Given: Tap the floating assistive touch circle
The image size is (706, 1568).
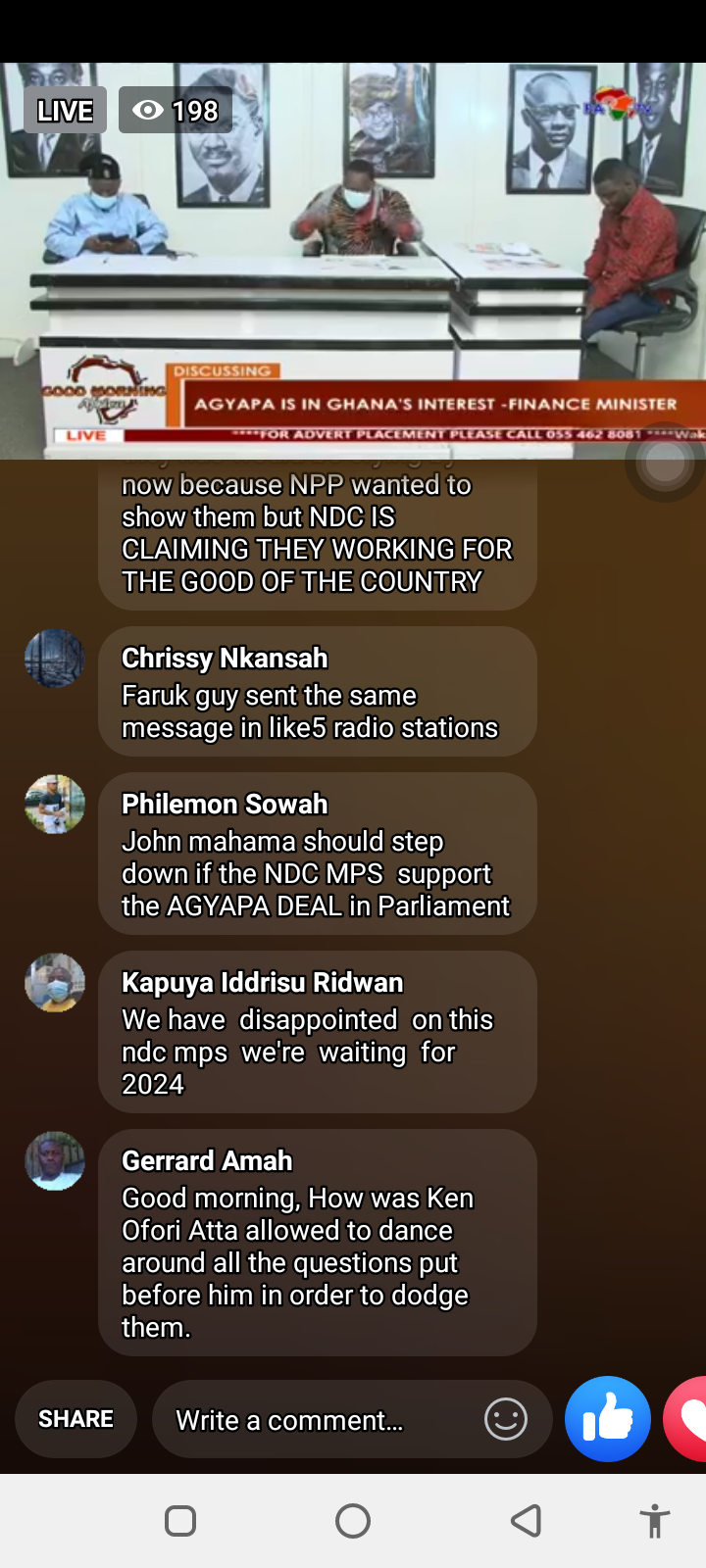Looking at the screenshot, I should [665, 463].
